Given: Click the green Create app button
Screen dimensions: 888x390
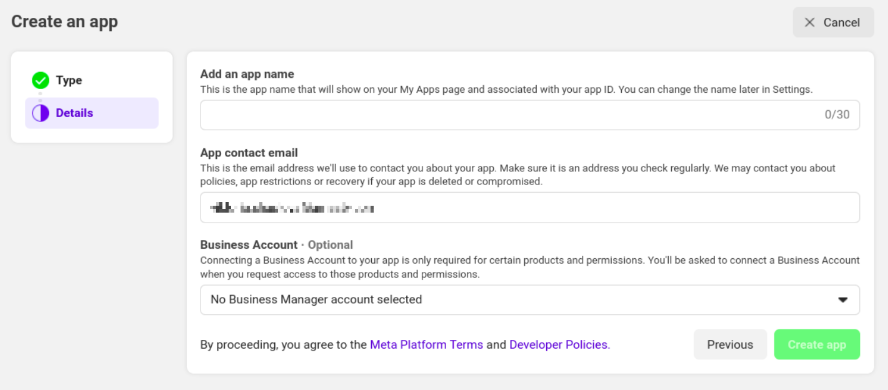Looking at the screenshot, I should [817, 345].
